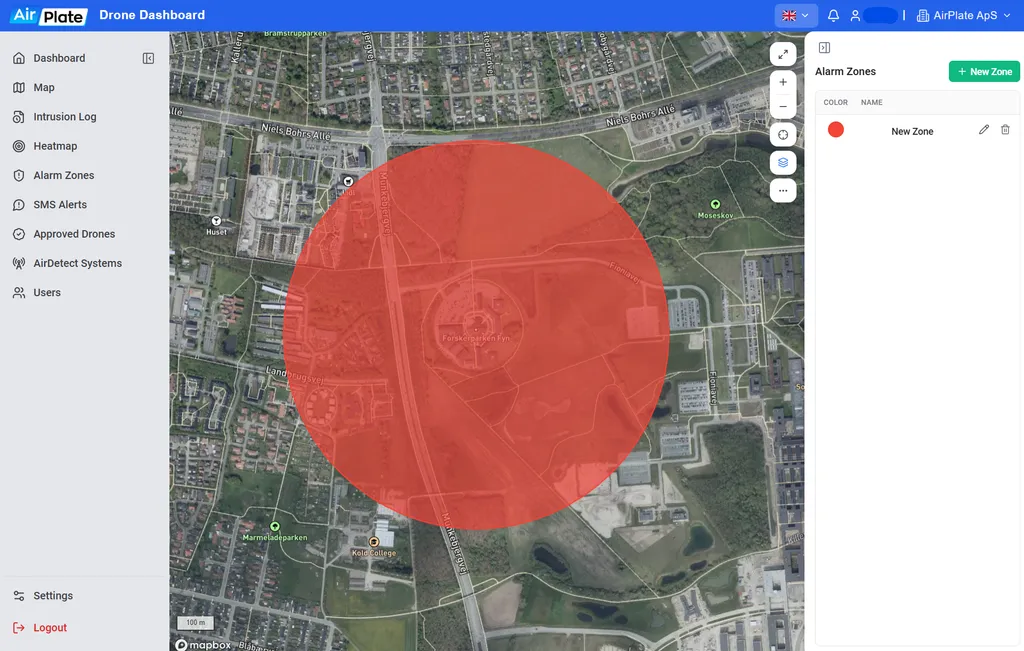Toggle fullscreen map view
Screen dimensions: 1024x651
(x=782, y=54)
